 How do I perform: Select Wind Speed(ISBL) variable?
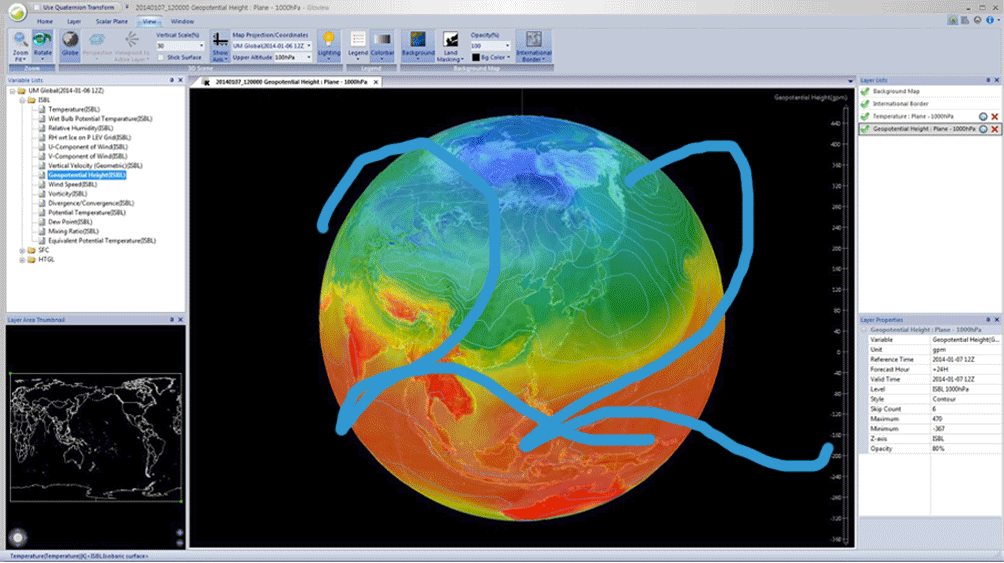coord(72,184)
